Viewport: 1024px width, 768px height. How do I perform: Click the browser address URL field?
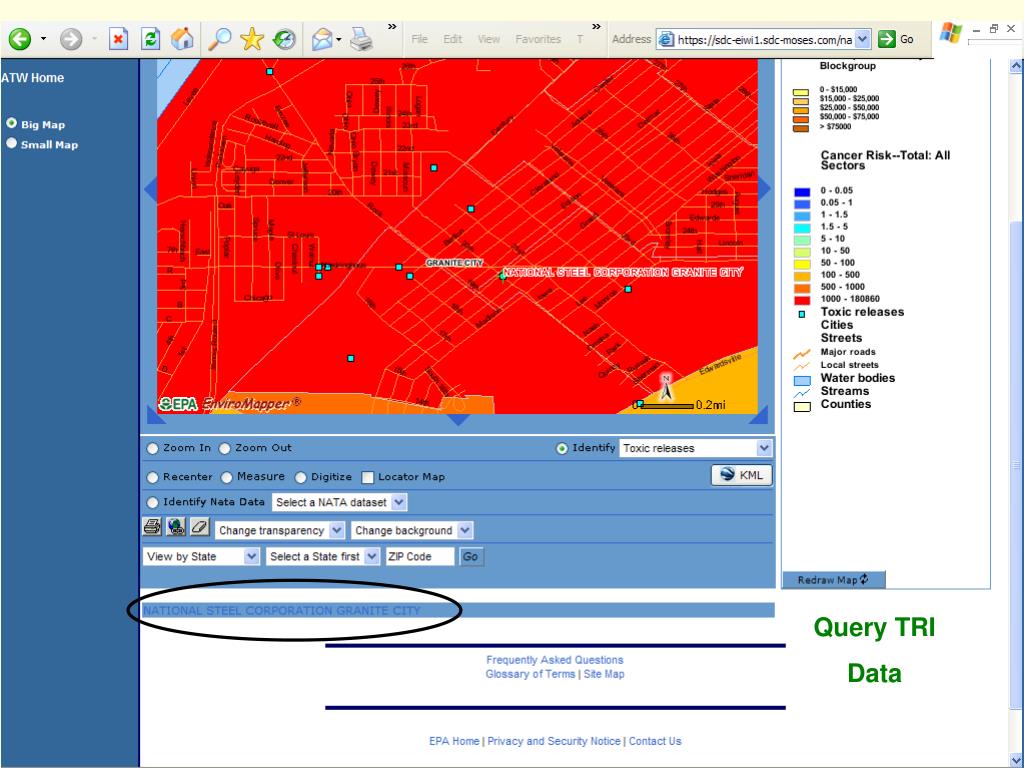coord(763,39)
